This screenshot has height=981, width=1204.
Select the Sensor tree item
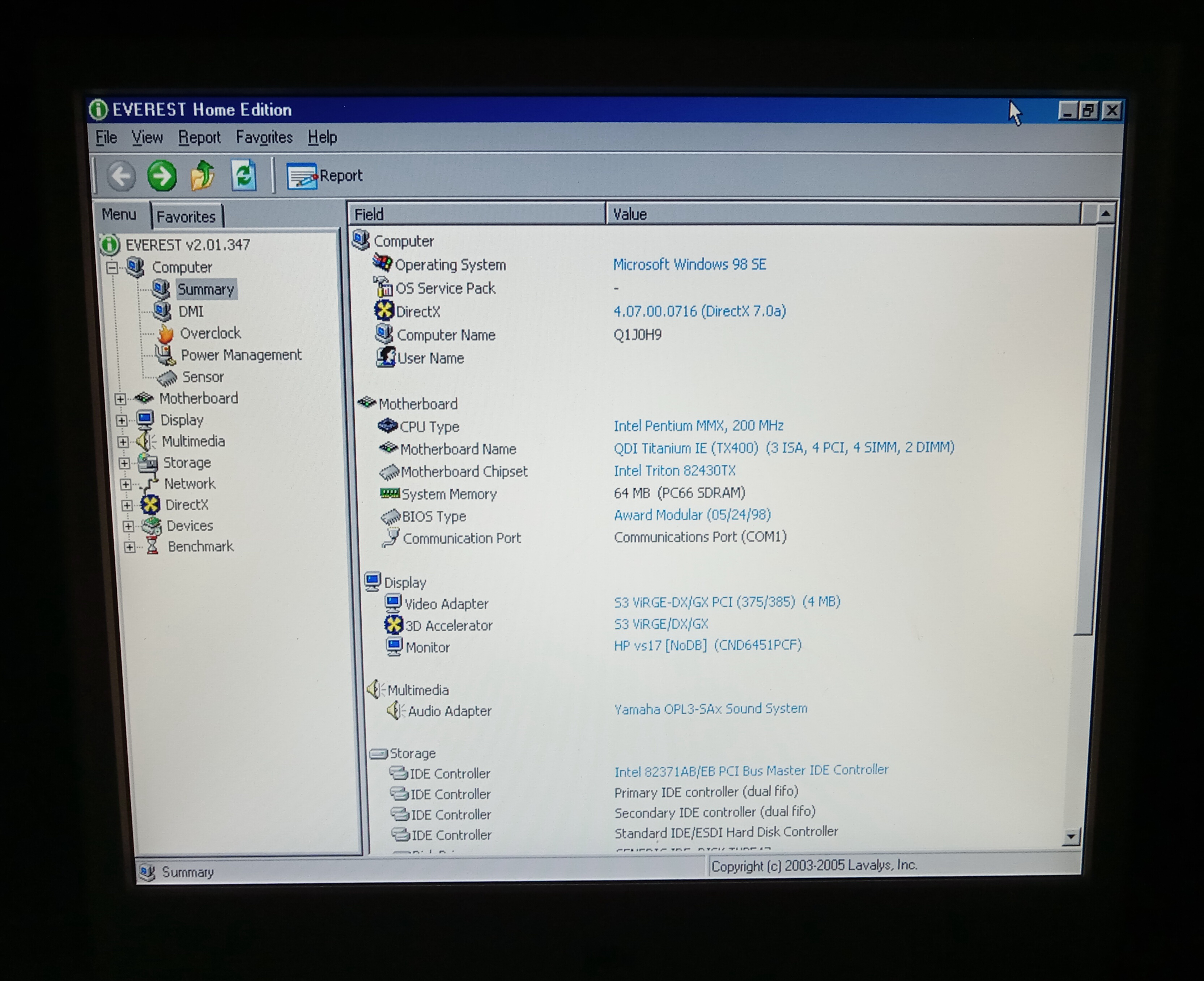pos(202,377)
